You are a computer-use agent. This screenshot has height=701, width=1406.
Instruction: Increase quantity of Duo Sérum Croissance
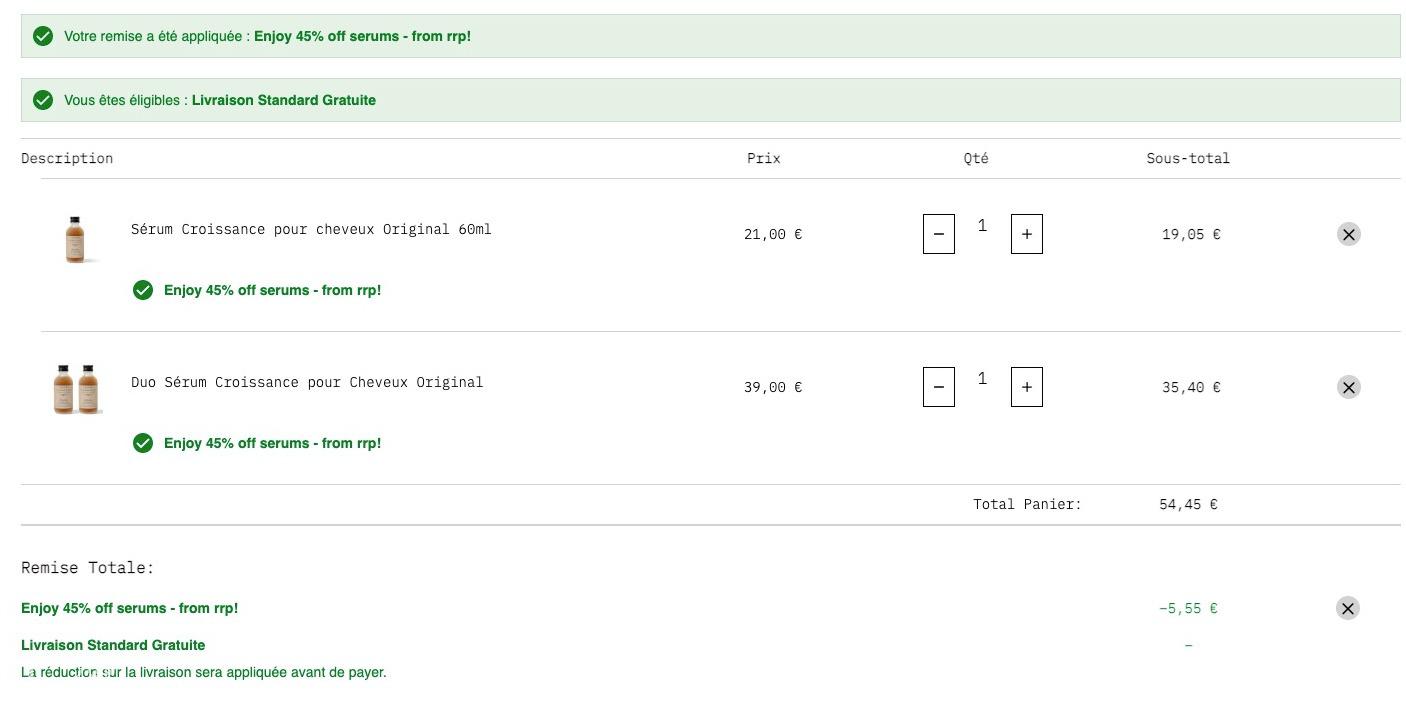tap(1026, 387)
